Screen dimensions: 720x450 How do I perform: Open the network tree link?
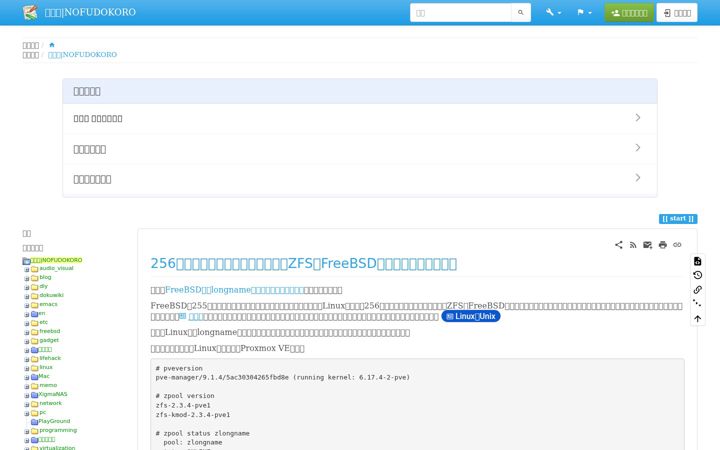pos(51,403)
